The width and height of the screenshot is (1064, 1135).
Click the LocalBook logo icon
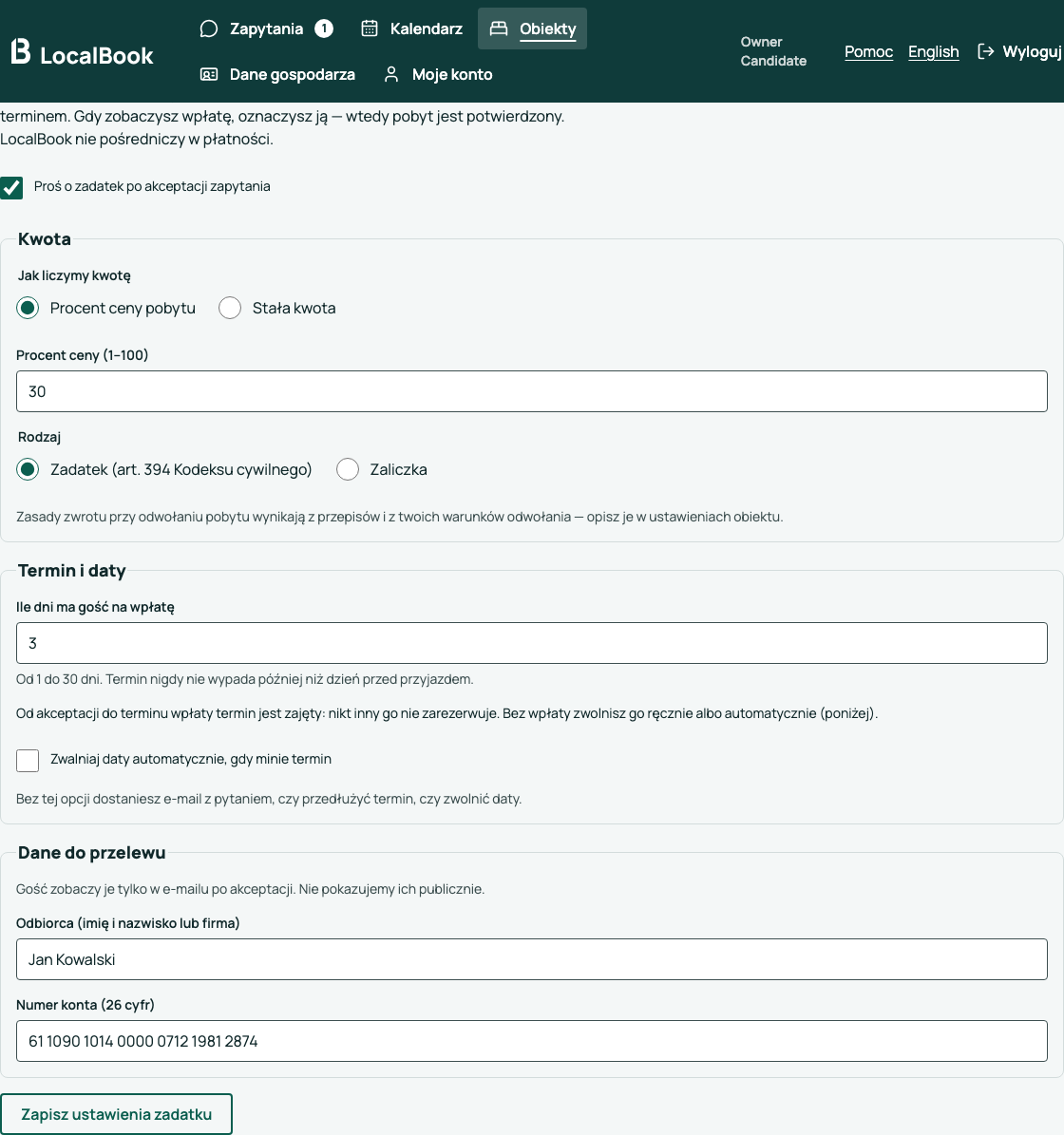[21, 51]
